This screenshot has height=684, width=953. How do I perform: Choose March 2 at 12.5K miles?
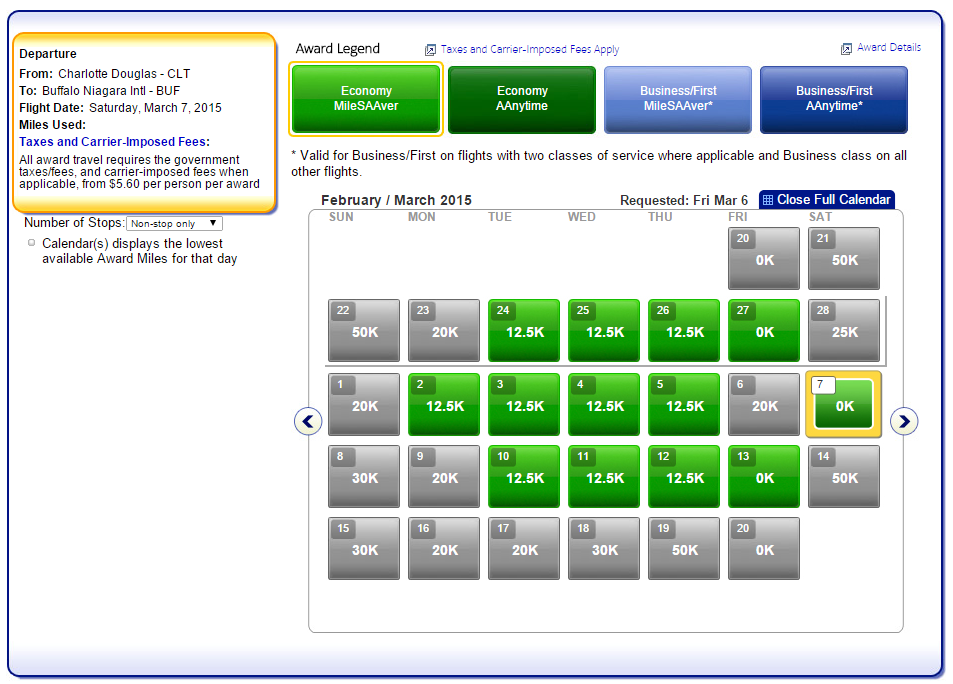(444, 404)
